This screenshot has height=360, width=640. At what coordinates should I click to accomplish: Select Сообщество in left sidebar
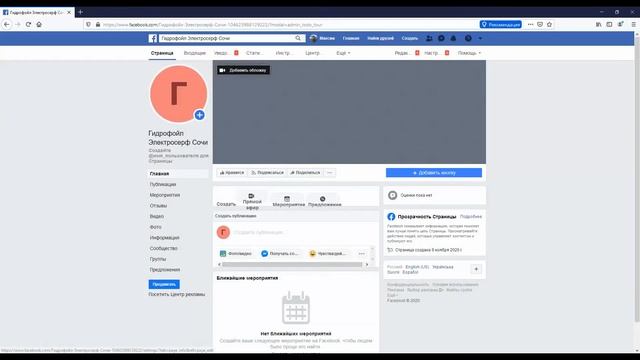click(x=164, y=248)
